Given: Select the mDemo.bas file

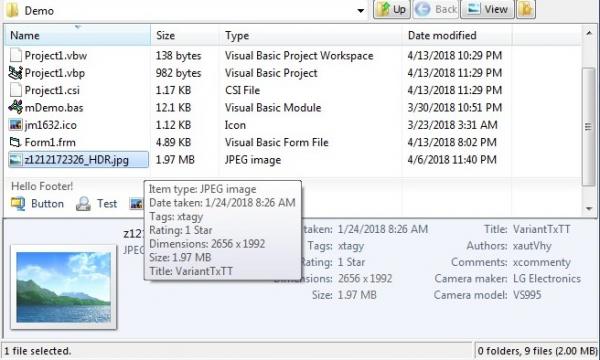Looking at the screenshot, I should pos(54,108).
